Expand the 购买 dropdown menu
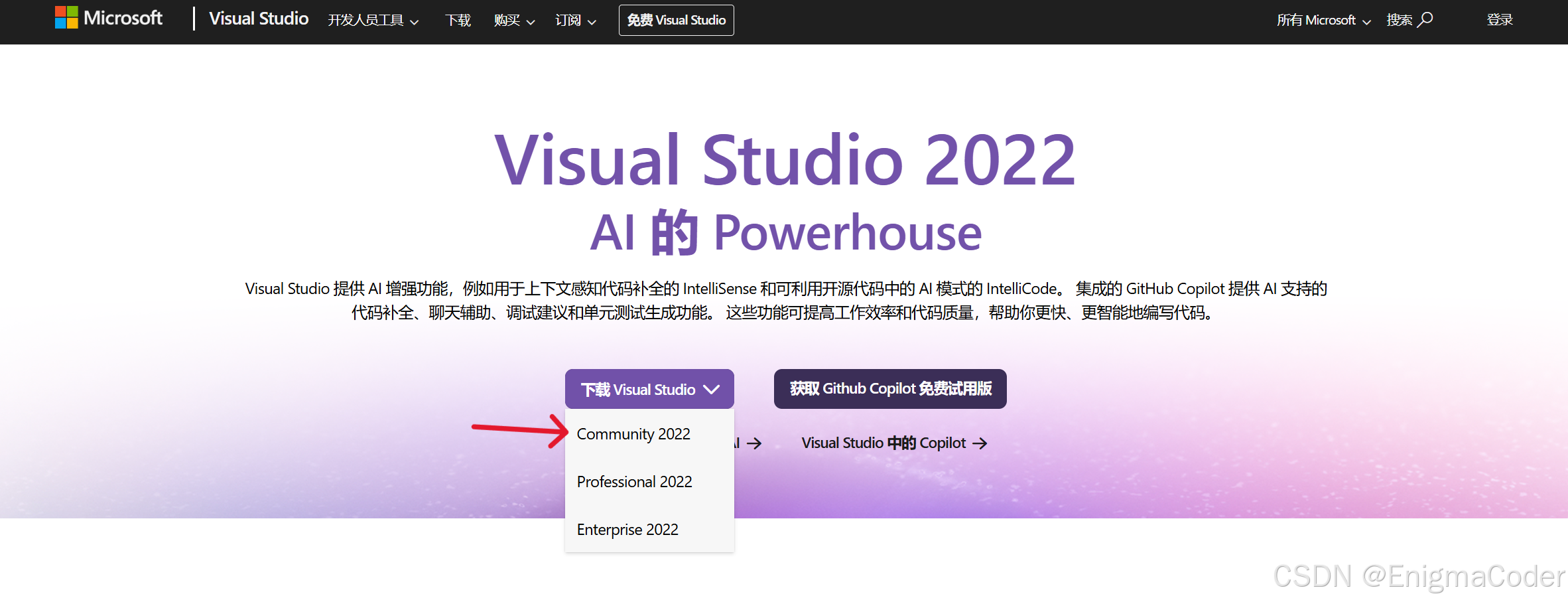The width and height of the screenshot is (1568, 602). point(514,21)
